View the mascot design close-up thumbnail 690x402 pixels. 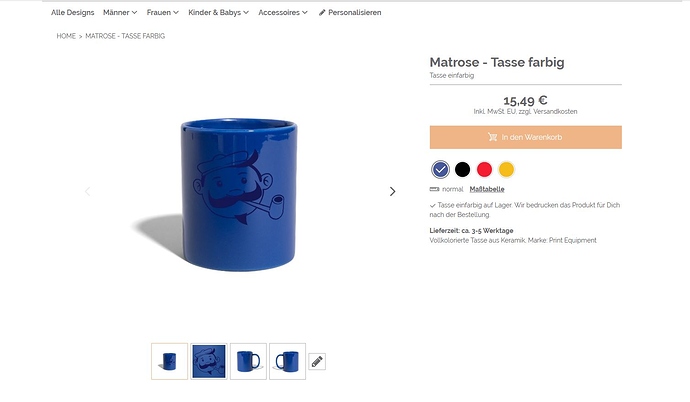coord(209,361)
